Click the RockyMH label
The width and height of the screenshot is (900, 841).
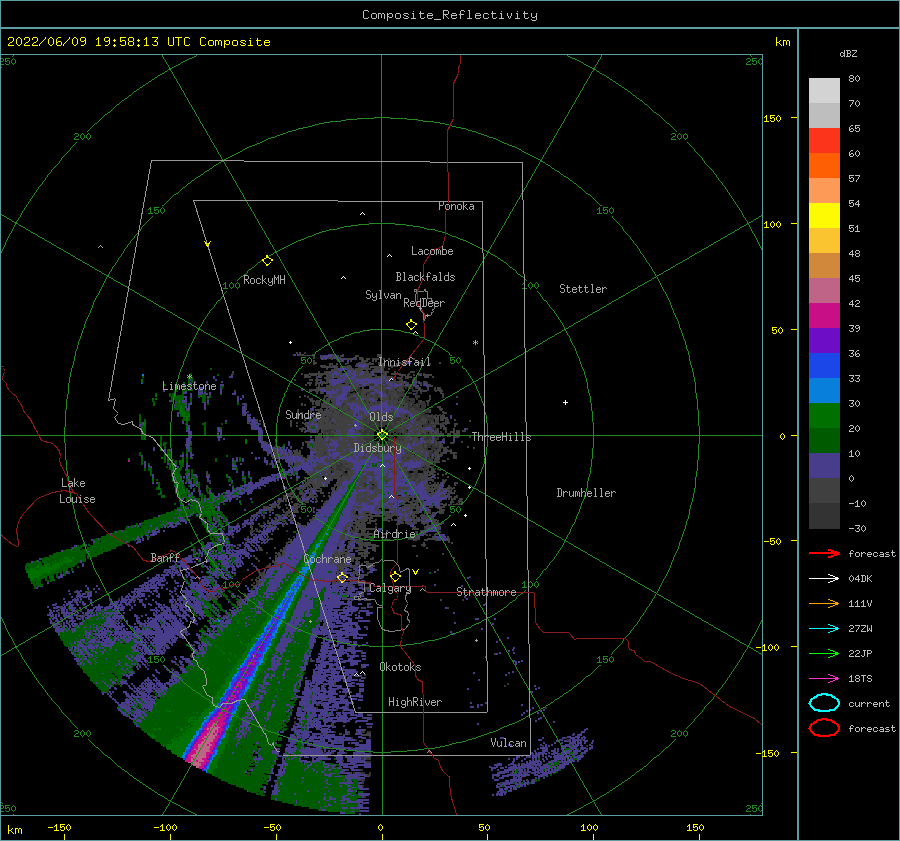[x=264, y=280]
